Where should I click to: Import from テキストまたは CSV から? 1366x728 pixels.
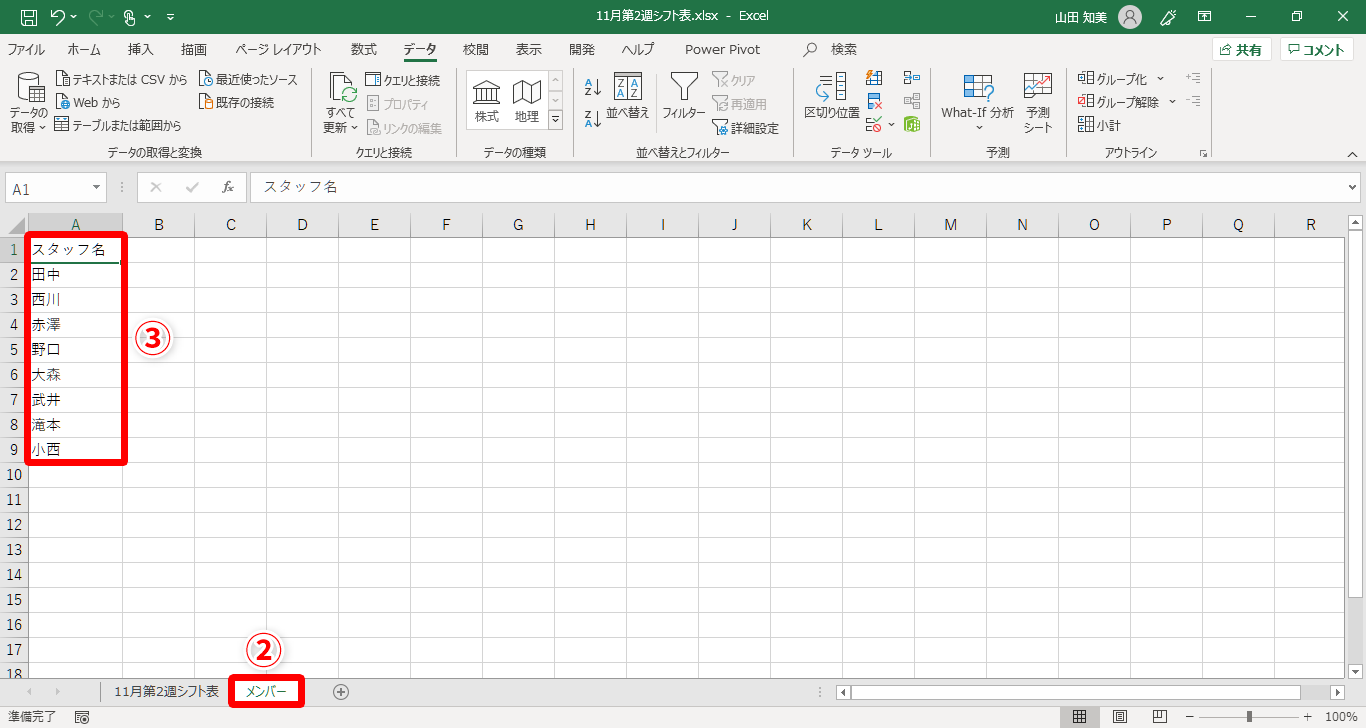pos(121,79)
